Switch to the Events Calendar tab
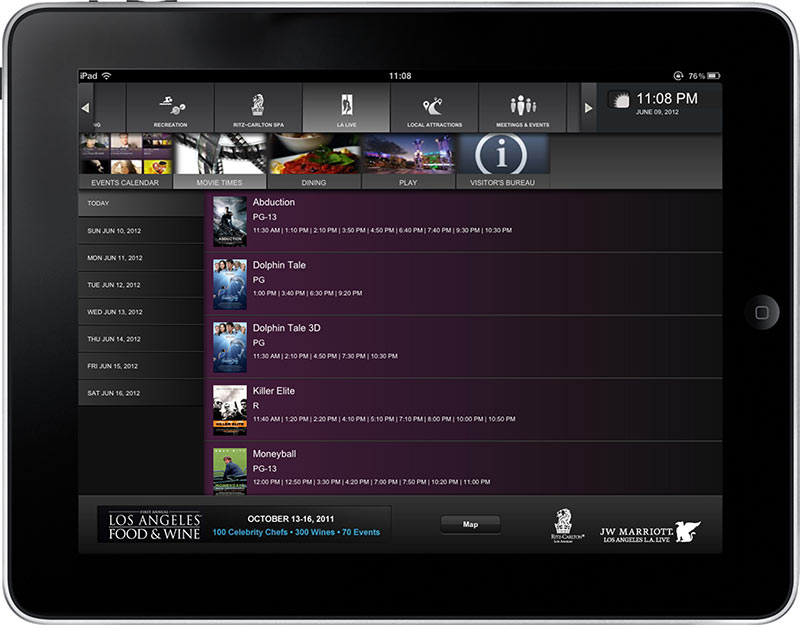Image resolution: width=800 pixels, height=625 pixels. (126, 183)
